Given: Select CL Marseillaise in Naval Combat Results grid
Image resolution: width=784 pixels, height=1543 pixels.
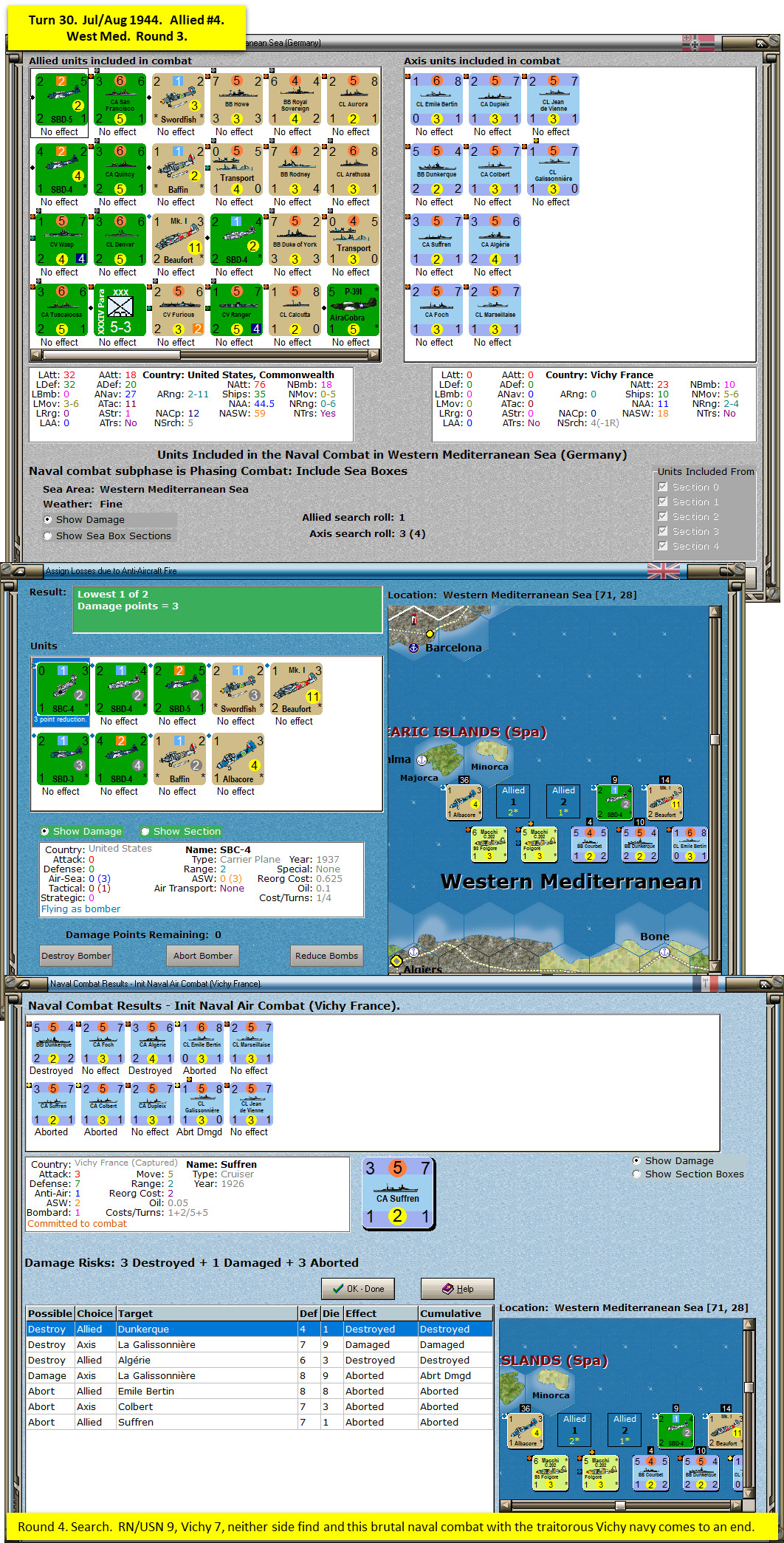Looking at the screenshot, I should (251, 1042).
